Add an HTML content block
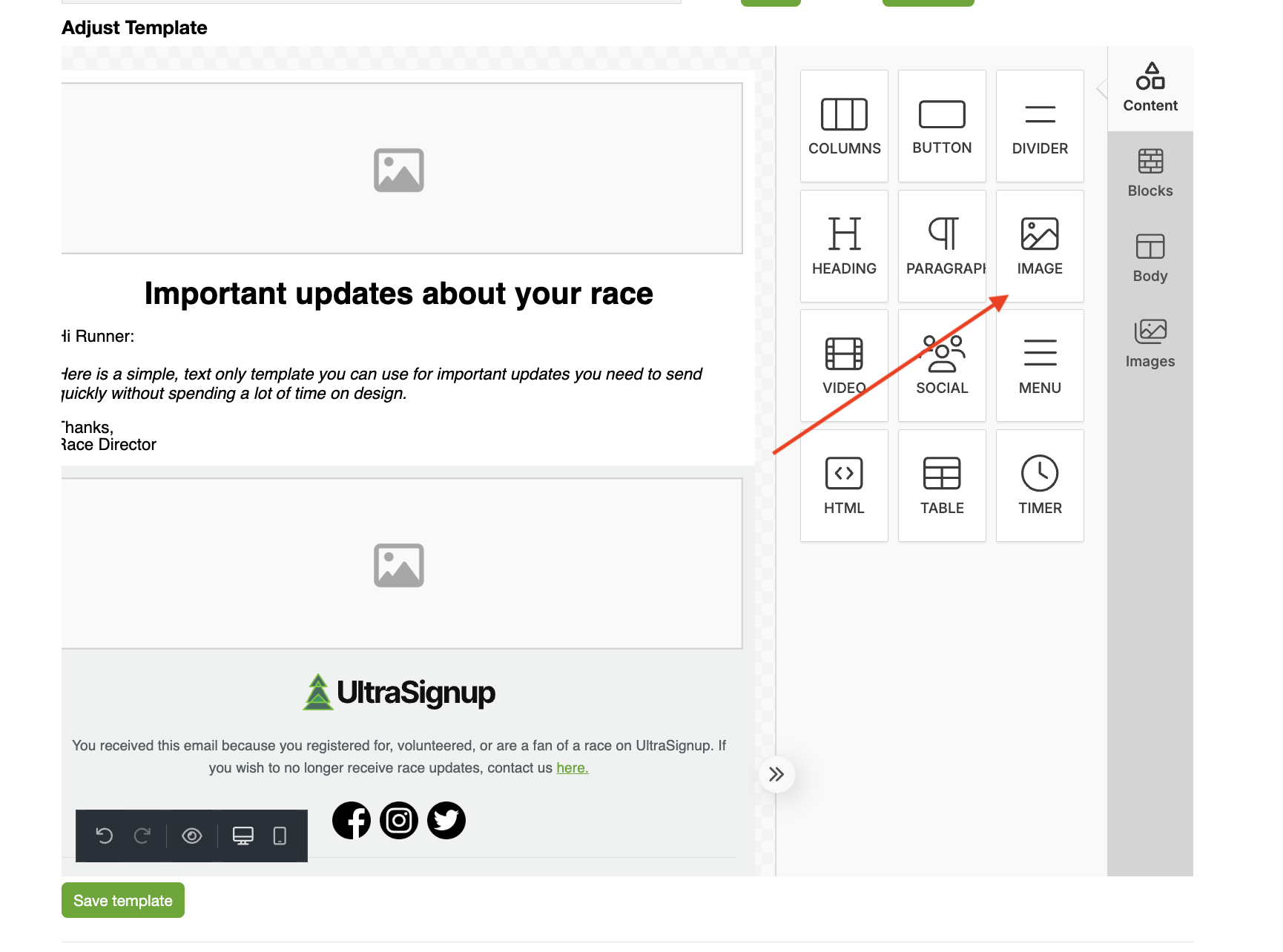This screenshot has height=952, width=1283. point(844,486)
